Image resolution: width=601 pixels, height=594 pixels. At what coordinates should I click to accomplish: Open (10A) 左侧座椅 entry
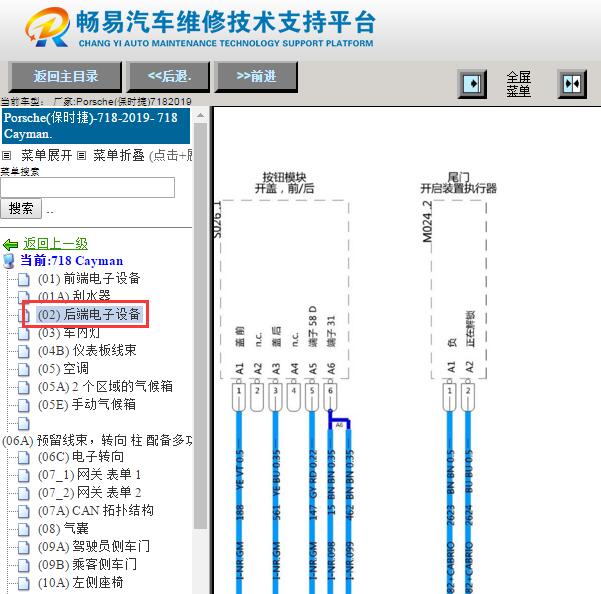coord(80,583)
